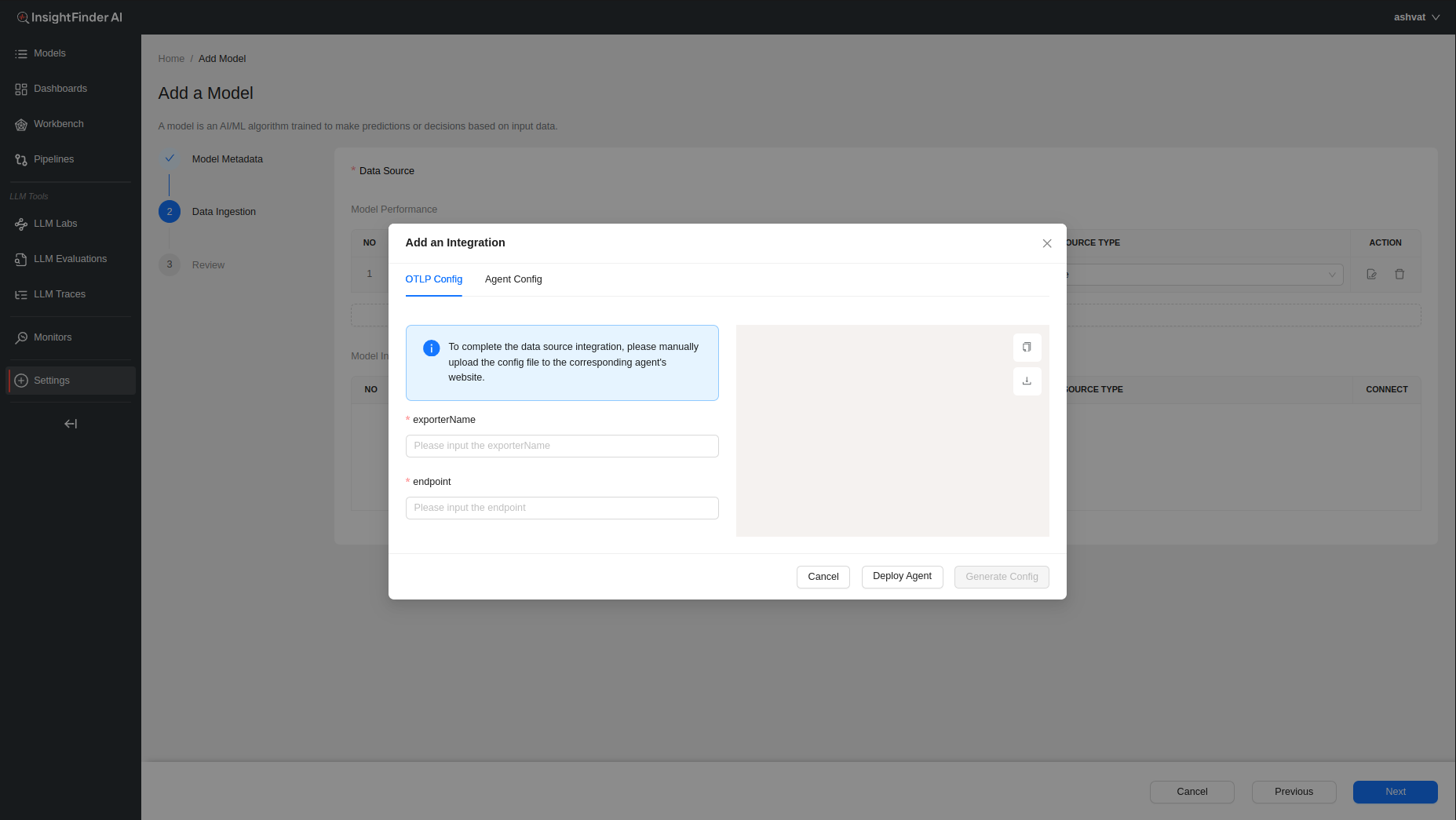The image size is (1456, 820).
Task: Open the source type dropdown
Action: coord(1205,275)
